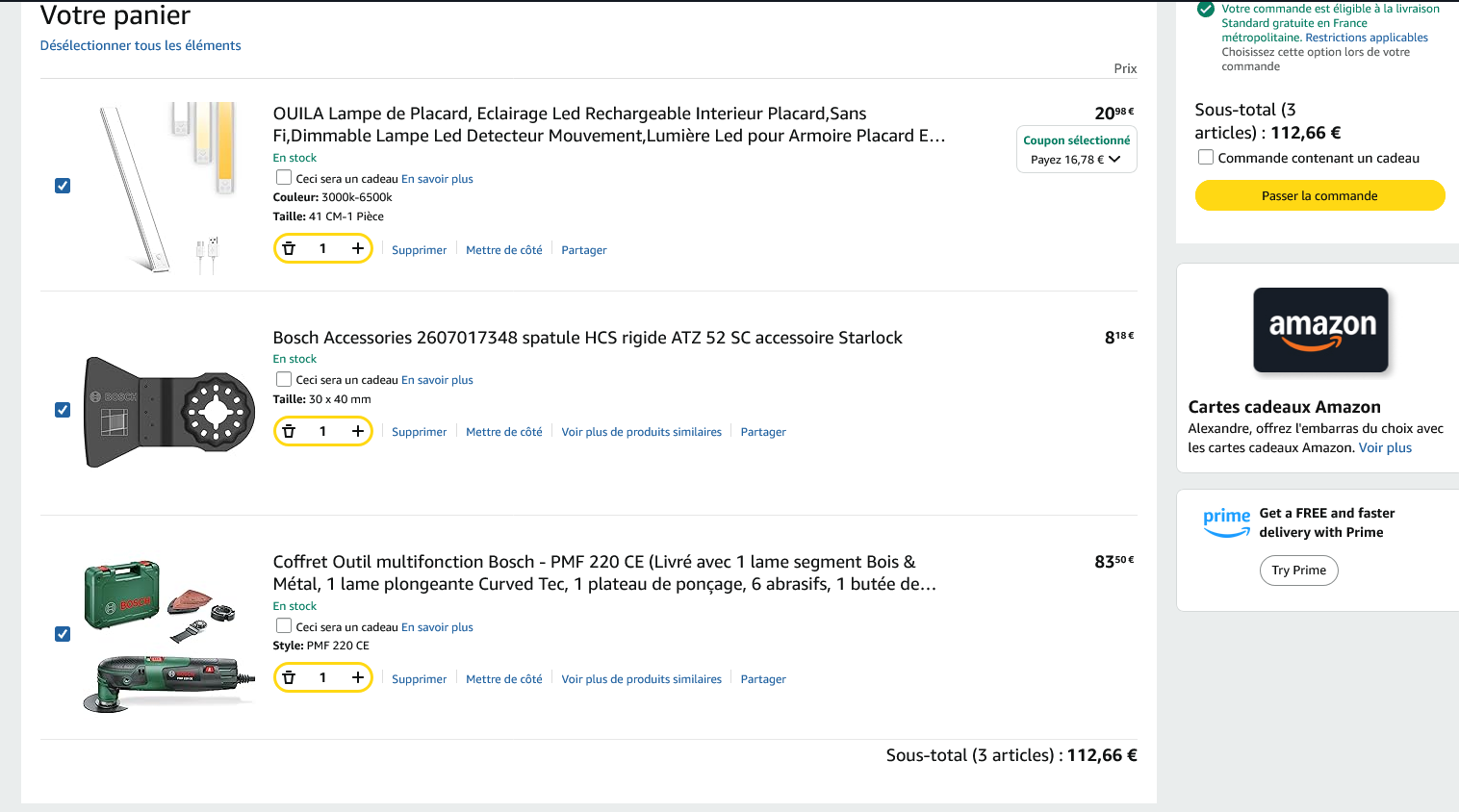Click the 'Try Prime' button
1459x812 pixels.
(1298, 571)
